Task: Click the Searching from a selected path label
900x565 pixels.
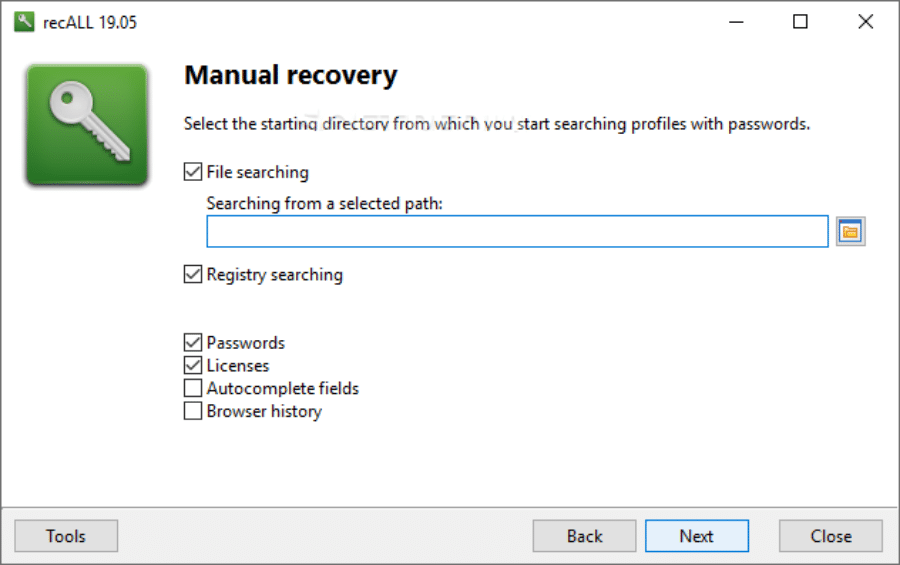Action: point(324,203)
